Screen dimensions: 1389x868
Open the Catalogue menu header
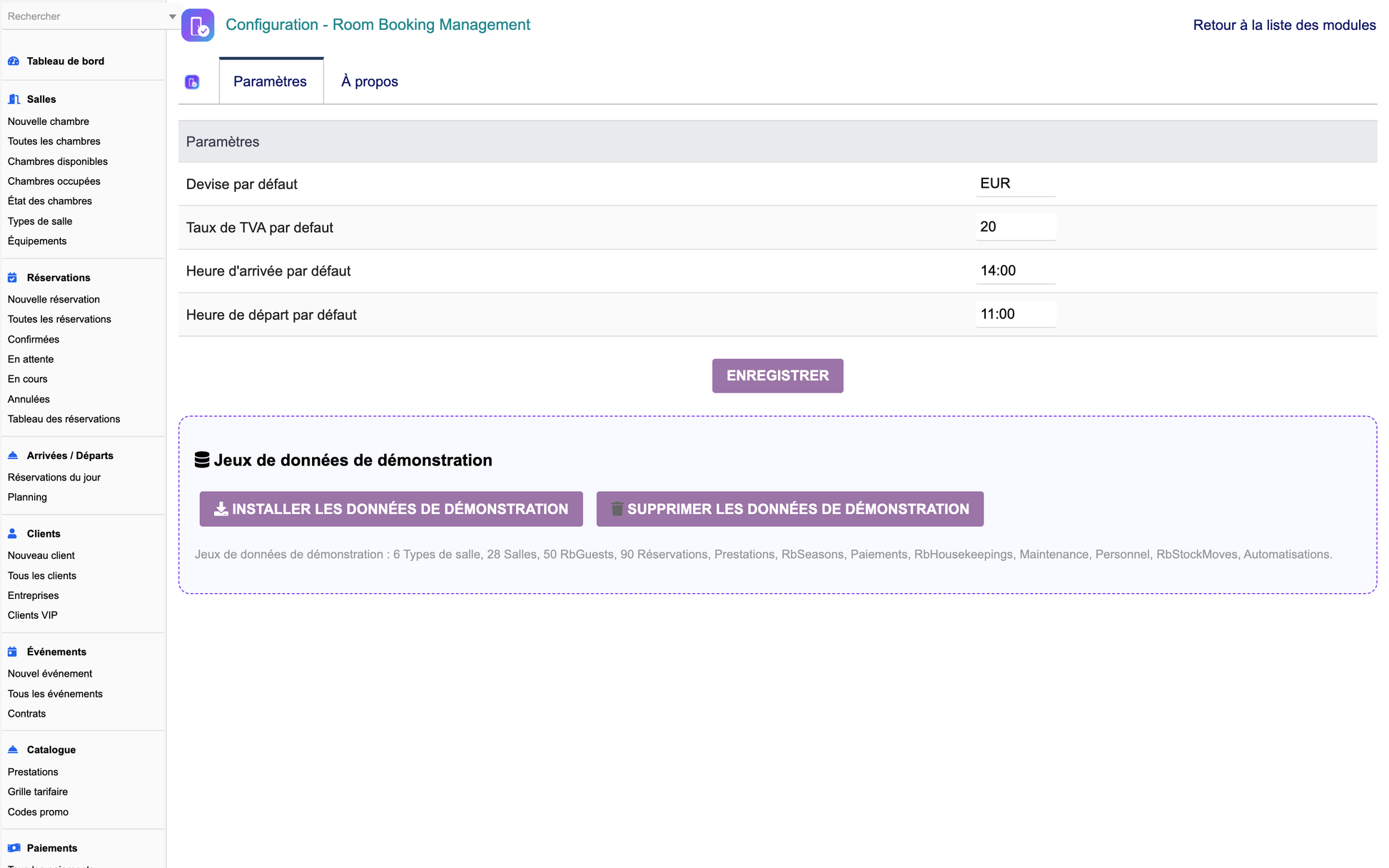click(x=51, y=750)
